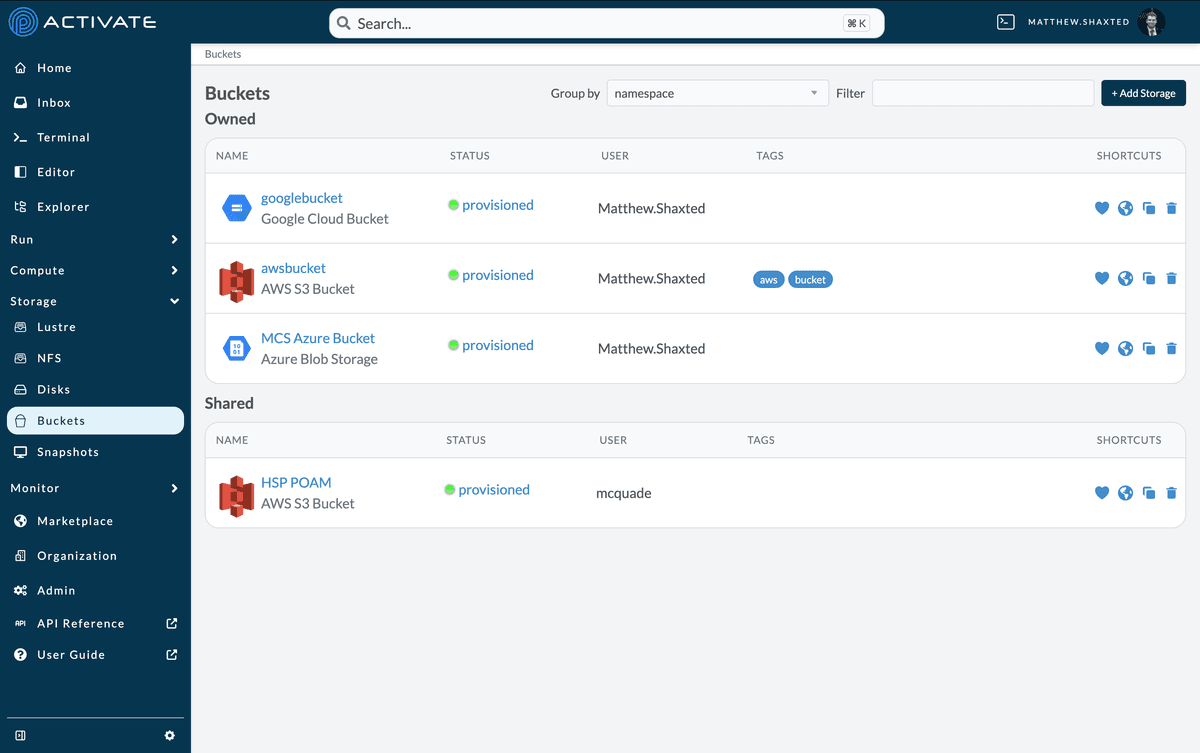This screenshot has height=753, width=1200.
Task: Expand the Monitor sidebar section
Action: click(x=95, y=488)
